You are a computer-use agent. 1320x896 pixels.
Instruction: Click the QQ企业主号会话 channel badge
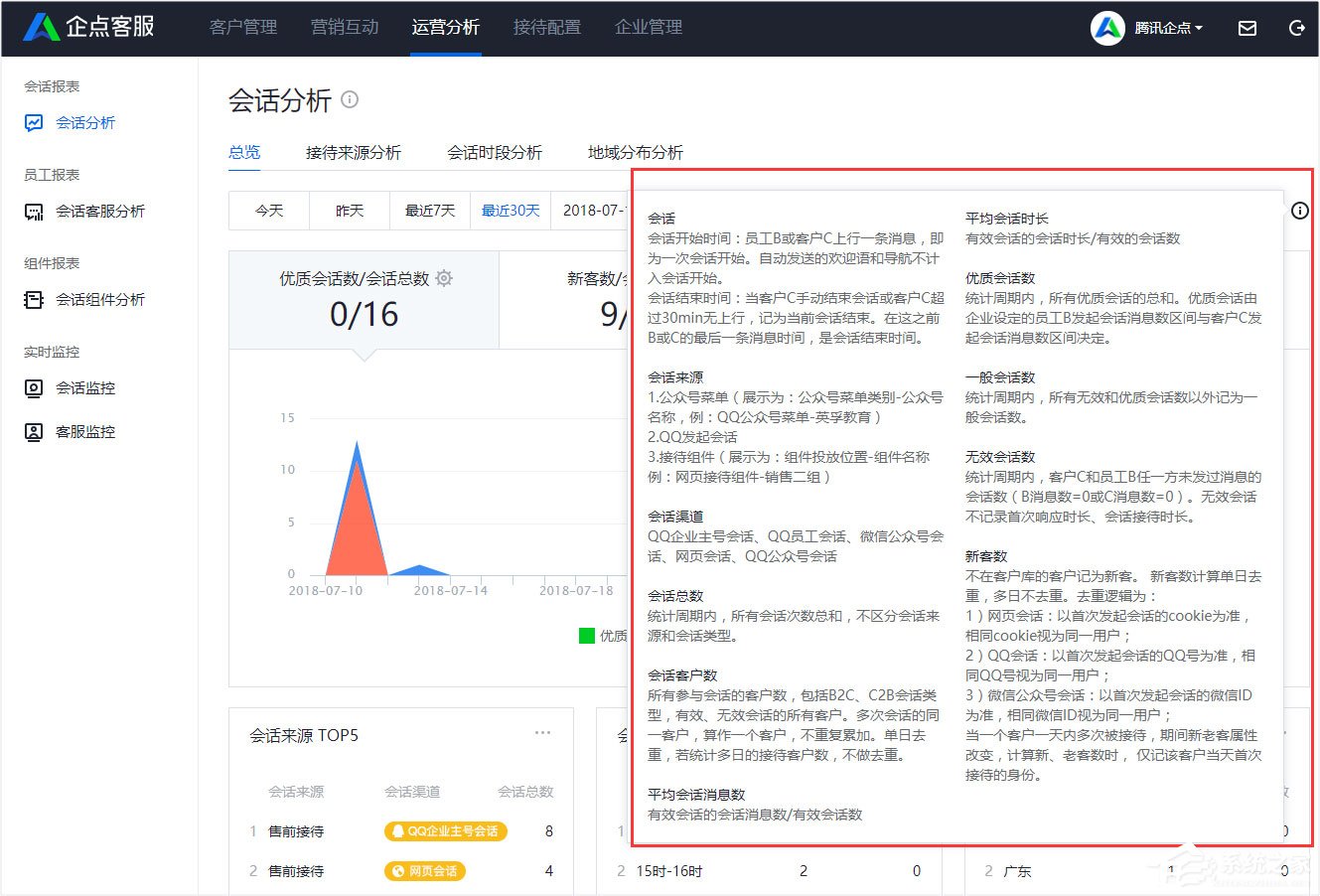coord(445,831)
